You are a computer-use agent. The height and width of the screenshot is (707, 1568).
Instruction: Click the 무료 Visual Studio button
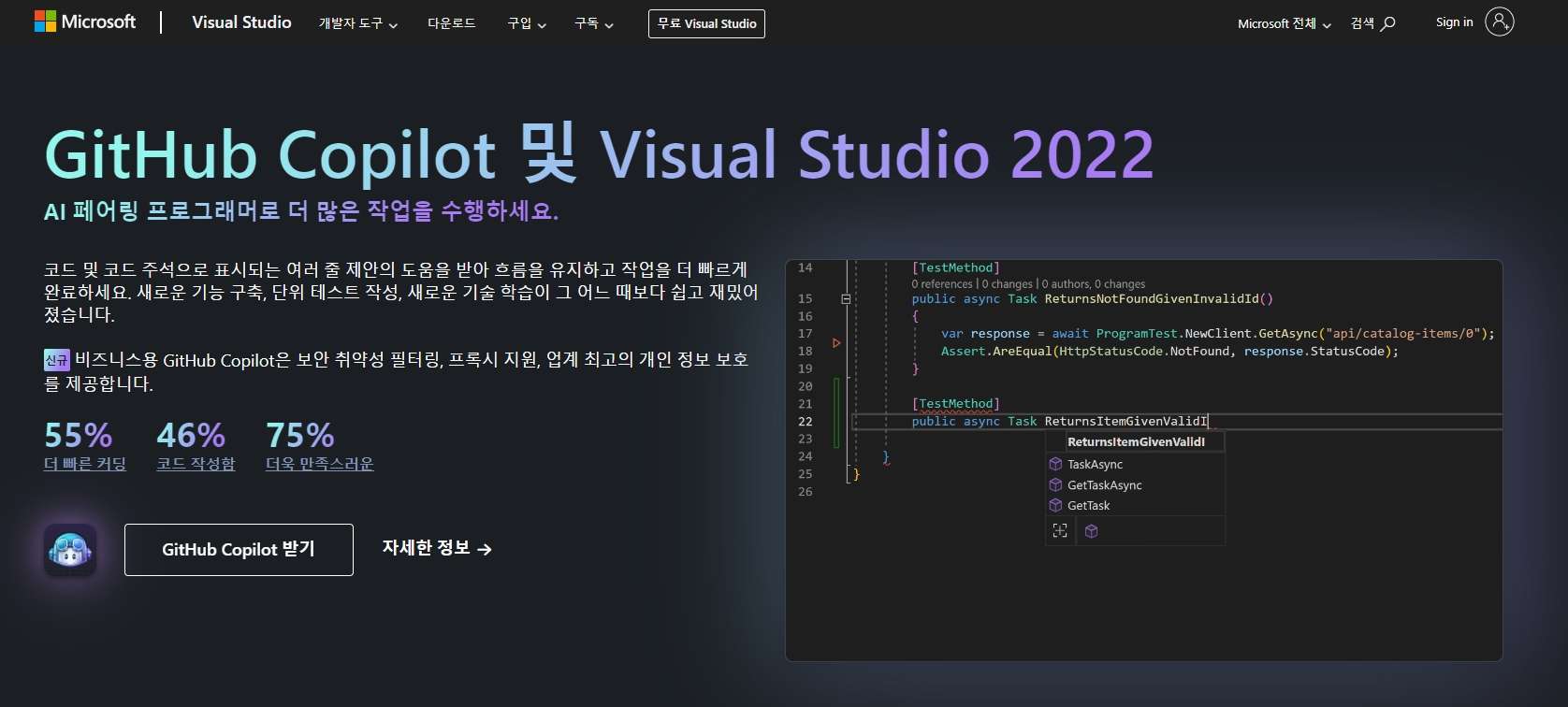click(x=706, y=23)
